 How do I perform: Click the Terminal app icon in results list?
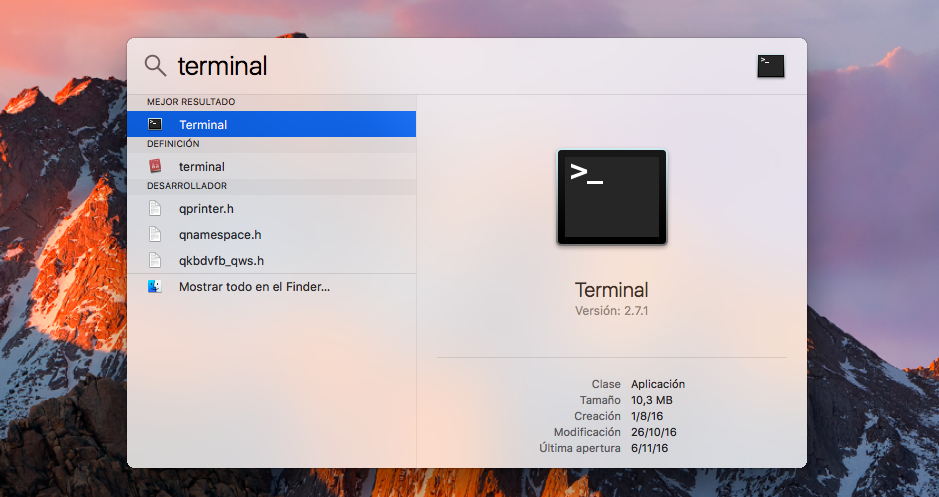pyautogui.click(x=155, y=125)
